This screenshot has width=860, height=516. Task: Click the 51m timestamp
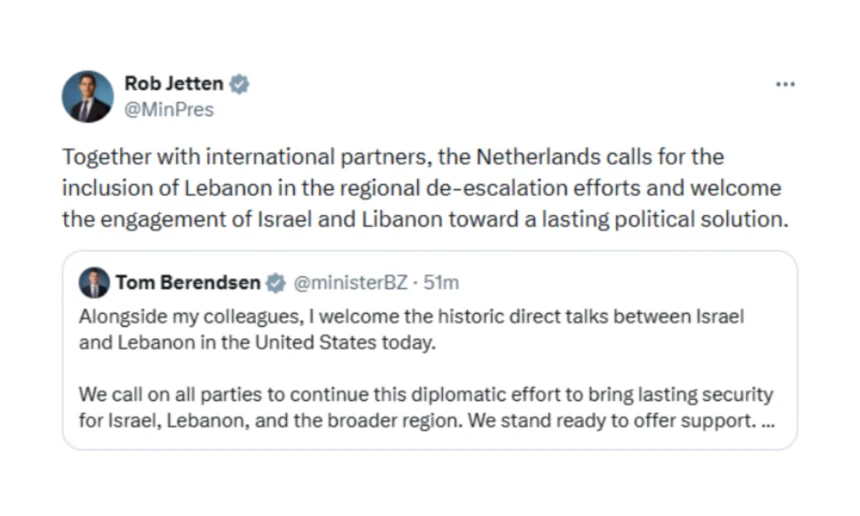442,283
